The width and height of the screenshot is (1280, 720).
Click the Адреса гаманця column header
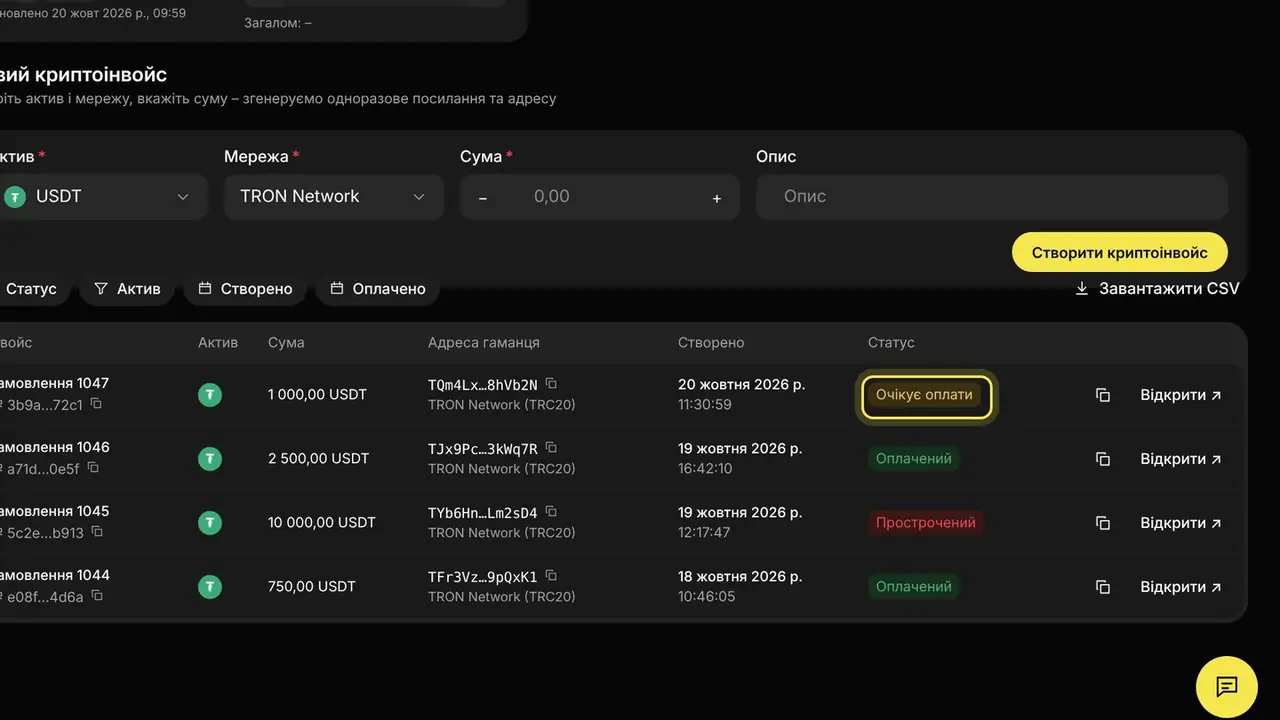[484, 343]
